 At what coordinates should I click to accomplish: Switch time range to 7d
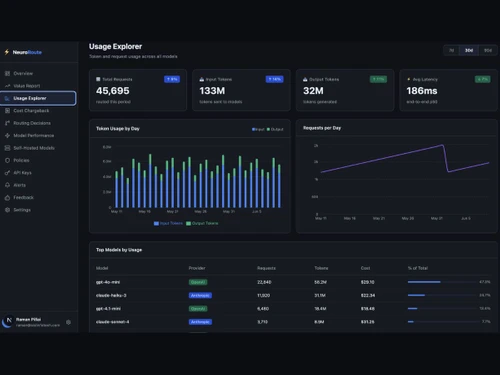point(452,50)
